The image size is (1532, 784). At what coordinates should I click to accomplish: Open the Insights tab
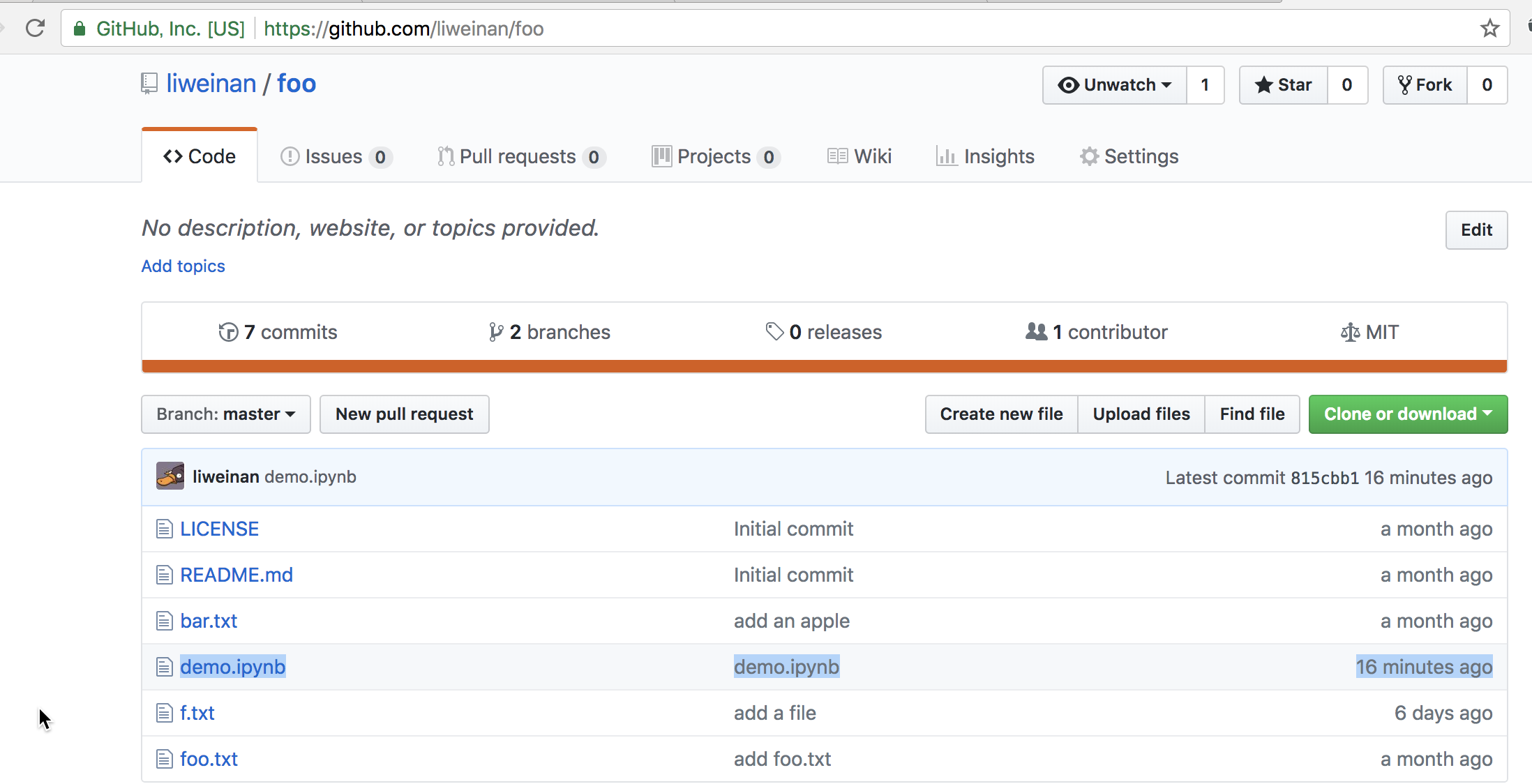(985, 157)
